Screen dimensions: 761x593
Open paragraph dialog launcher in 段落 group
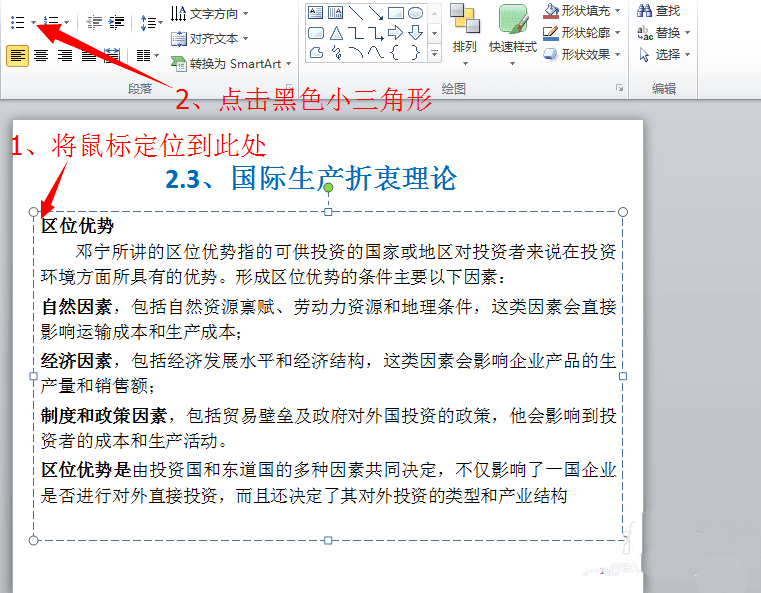pyautogui.click(x=289, y=87)
